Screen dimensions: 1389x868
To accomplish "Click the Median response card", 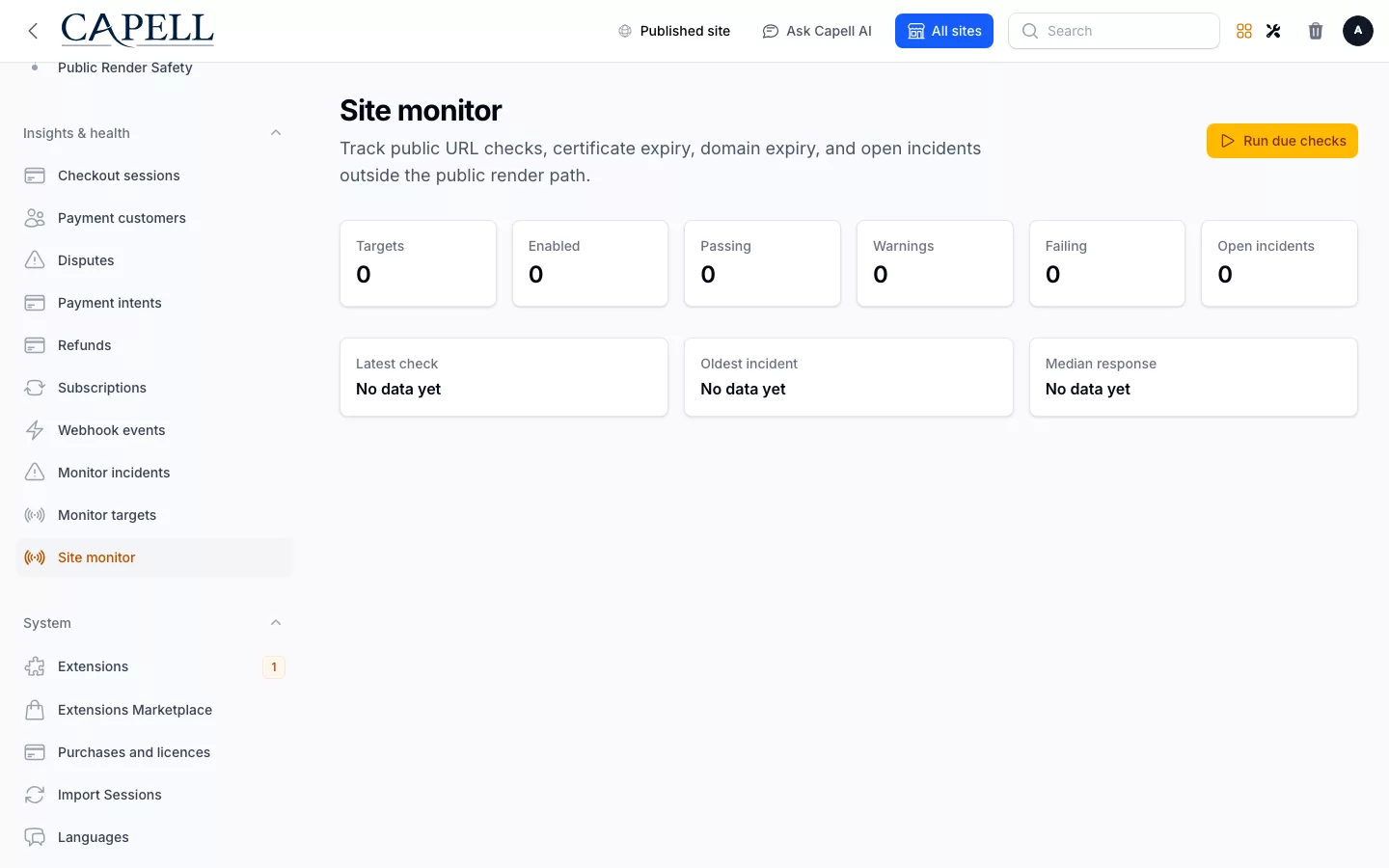I will [1193, 377].
